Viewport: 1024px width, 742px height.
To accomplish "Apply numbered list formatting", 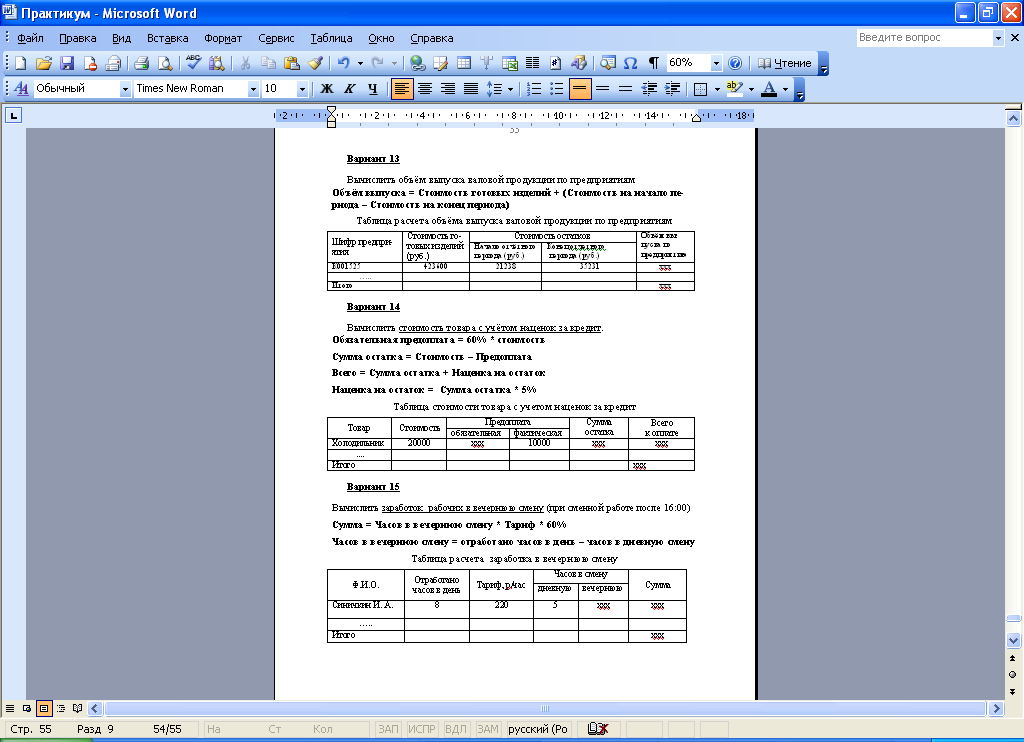I will [534, 88].
